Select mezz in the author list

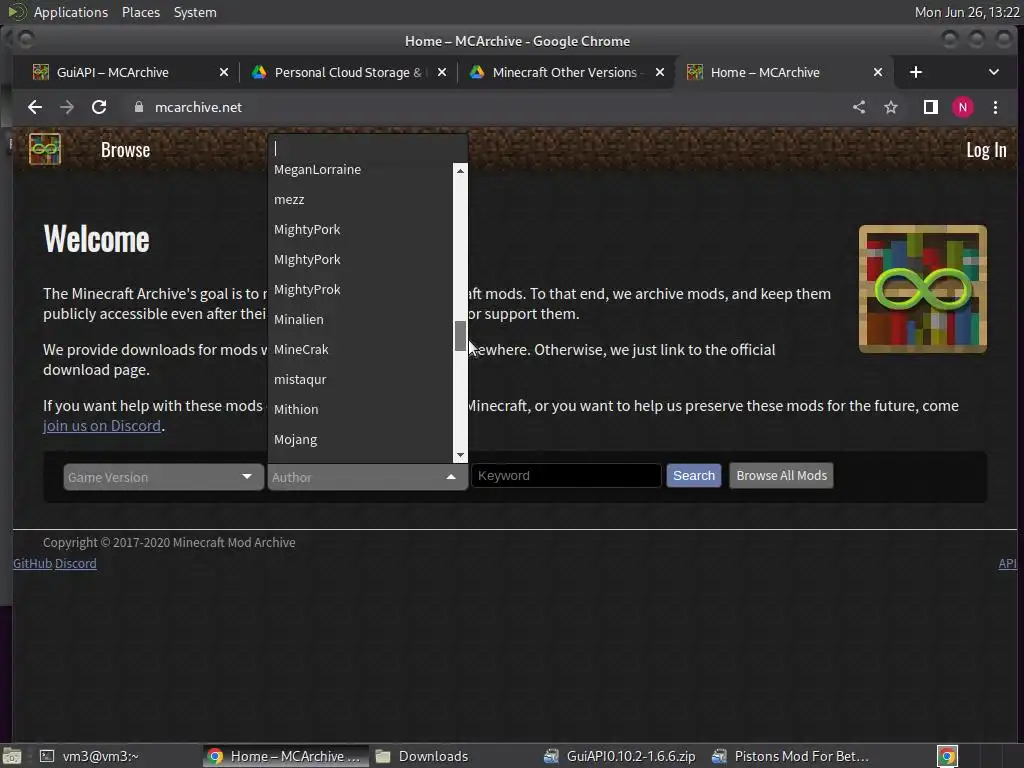[x=360, y=199]
